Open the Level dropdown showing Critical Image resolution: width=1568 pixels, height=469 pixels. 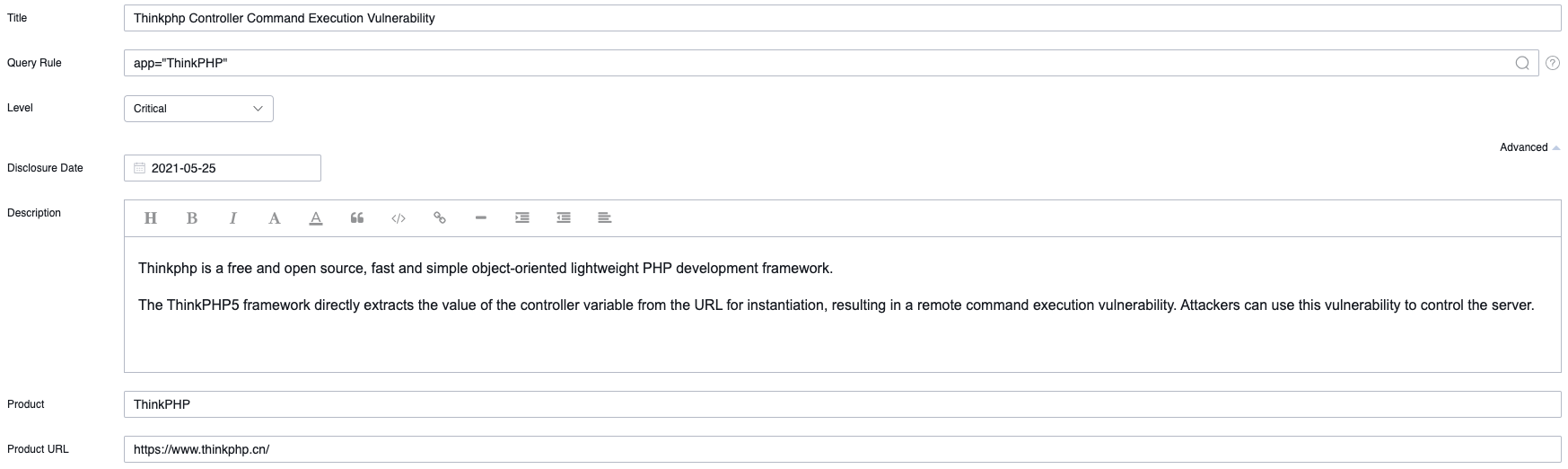coord(198,109)
